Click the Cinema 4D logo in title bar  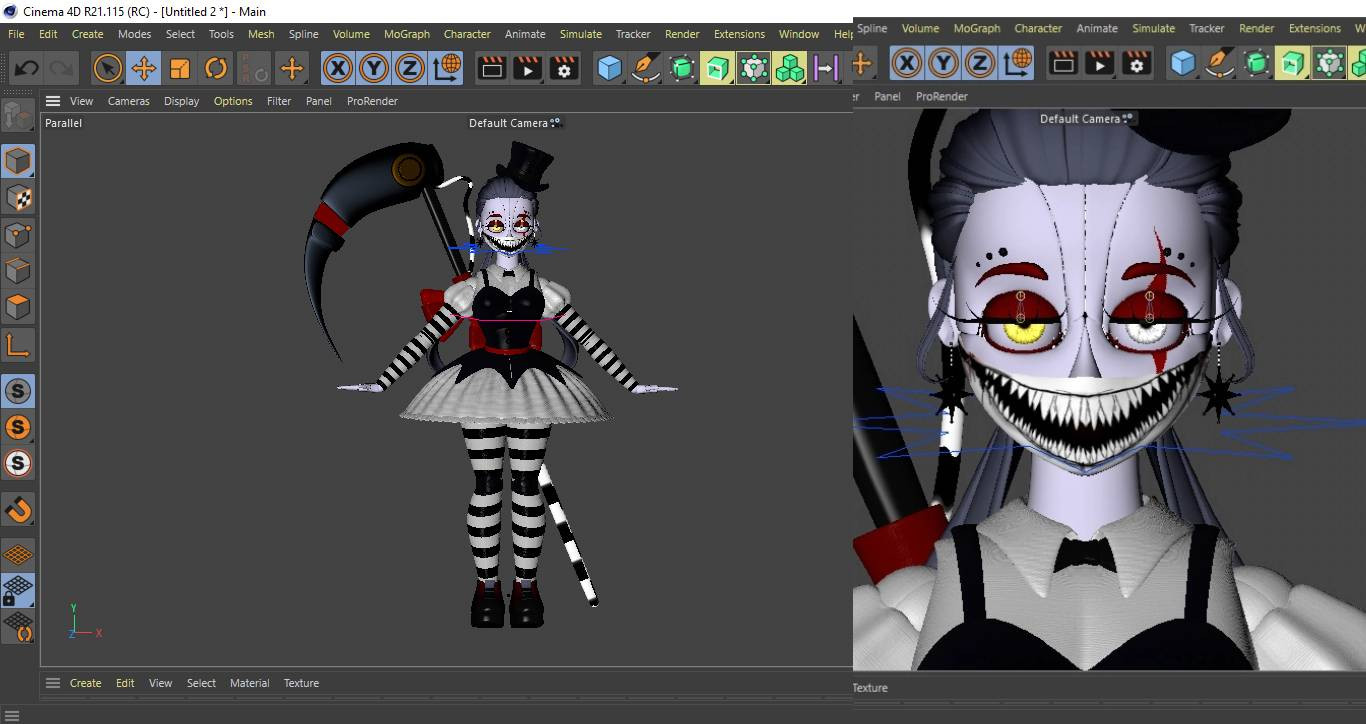pos(11,11)
